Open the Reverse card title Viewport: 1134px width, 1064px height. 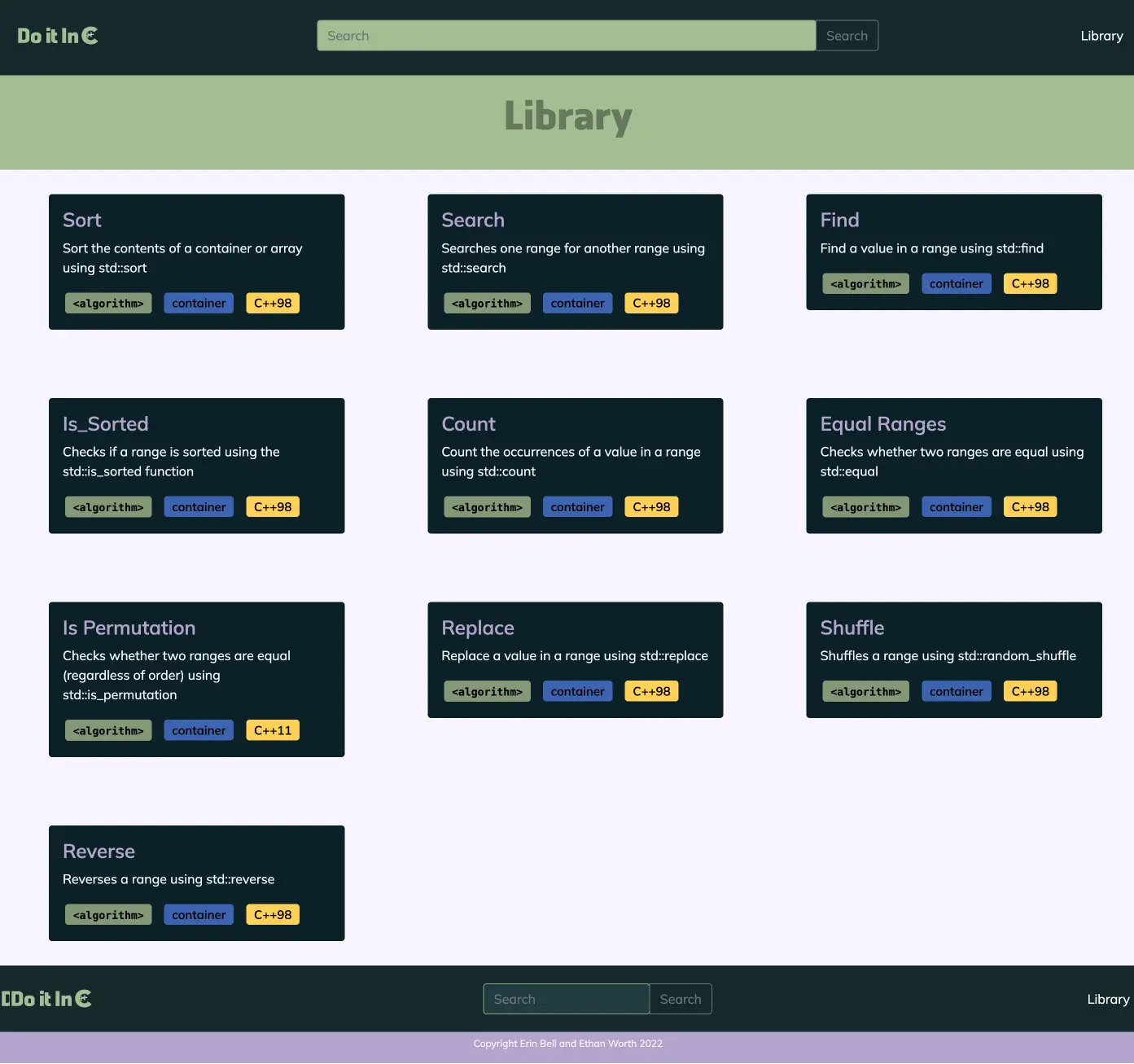[99, 852]
